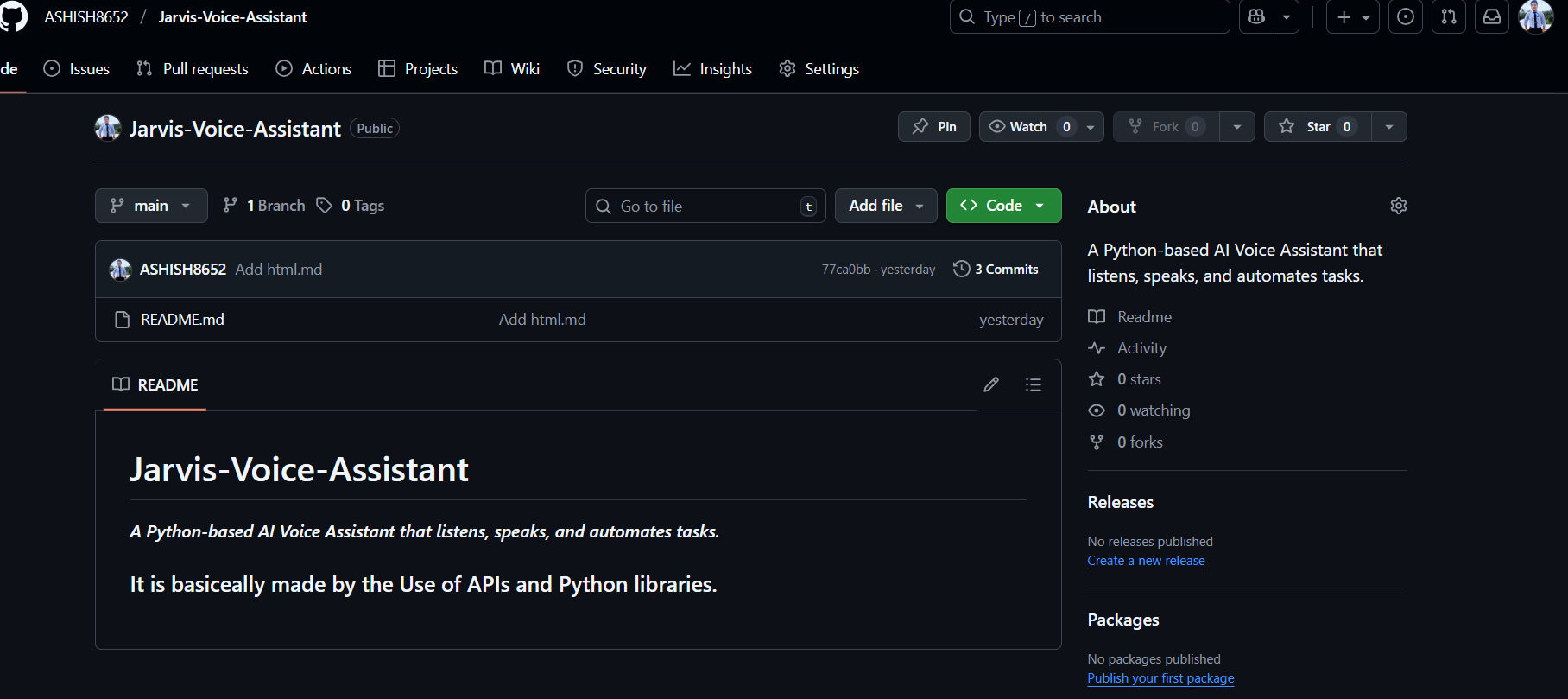
Task: Open the 0 forks link
Action: (x=1125, y=442)
